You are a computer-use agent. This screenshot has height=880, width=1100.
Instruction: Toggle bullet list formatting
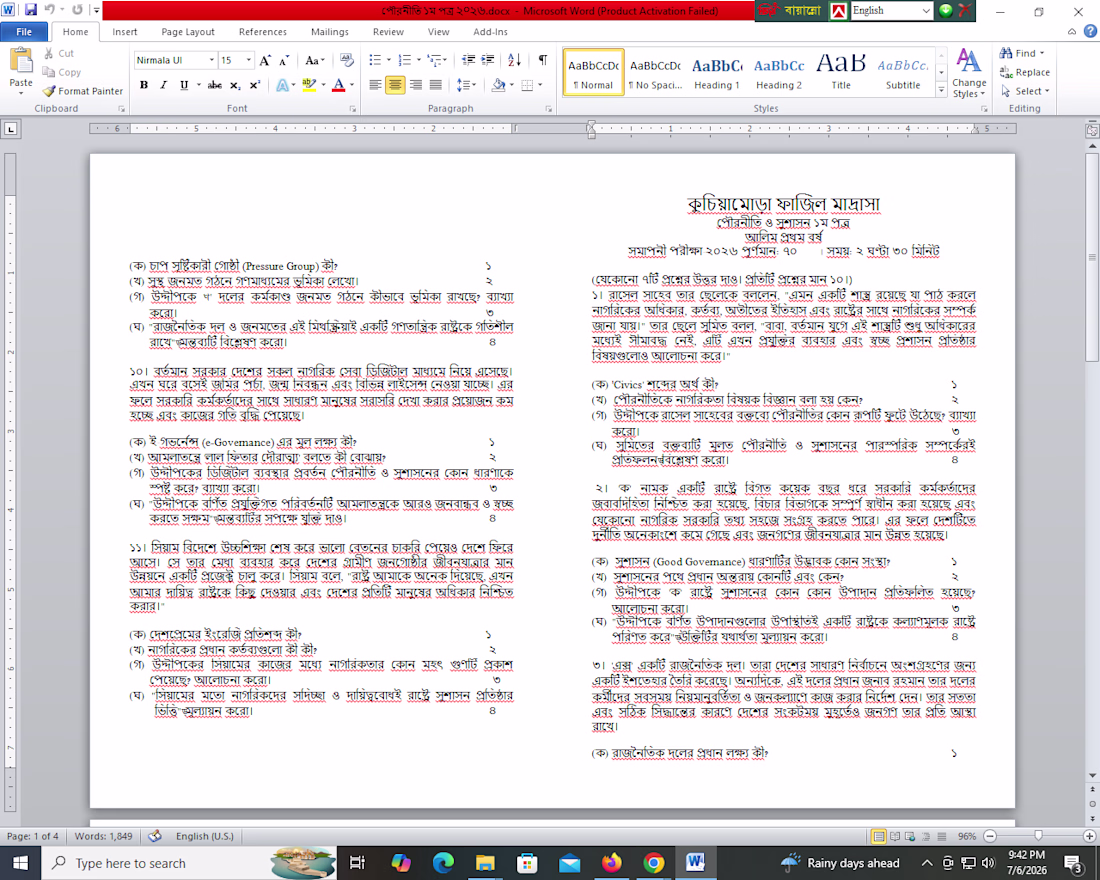tap(375, 60)
